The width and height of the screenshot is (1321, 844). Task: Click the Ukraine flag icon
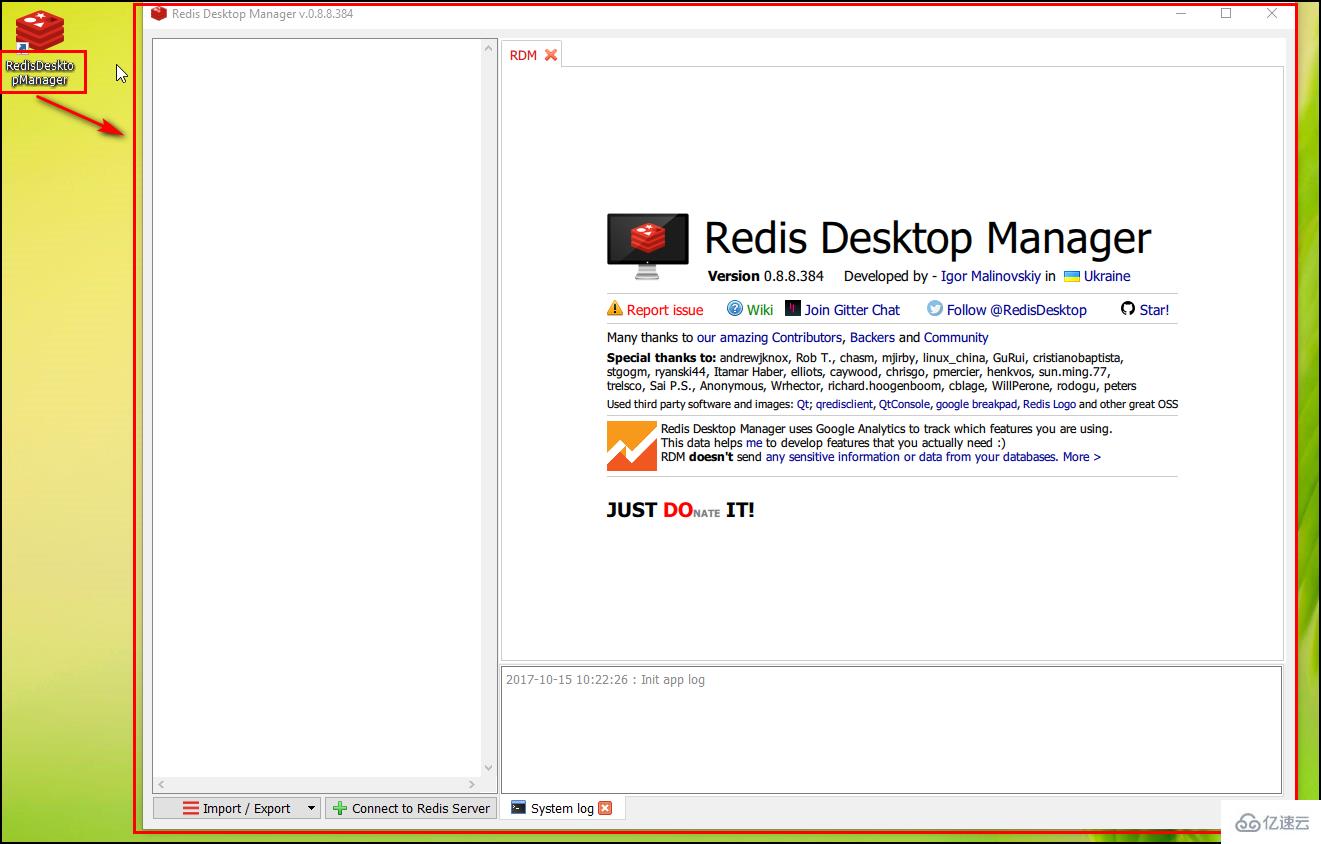tap(1072, 276)
